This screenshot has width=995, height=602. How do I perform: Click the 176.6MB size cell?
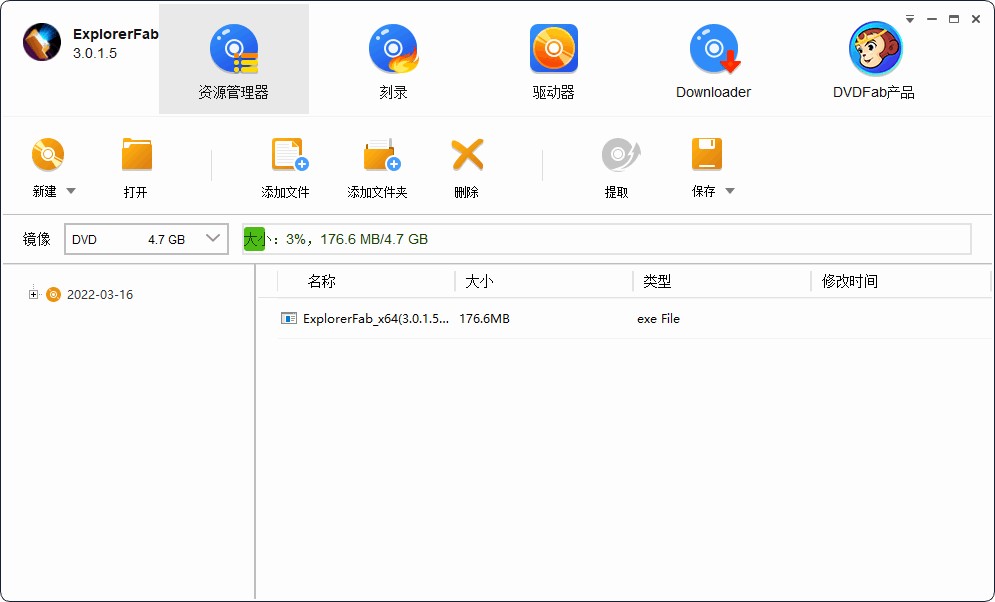tap(484, 318)
